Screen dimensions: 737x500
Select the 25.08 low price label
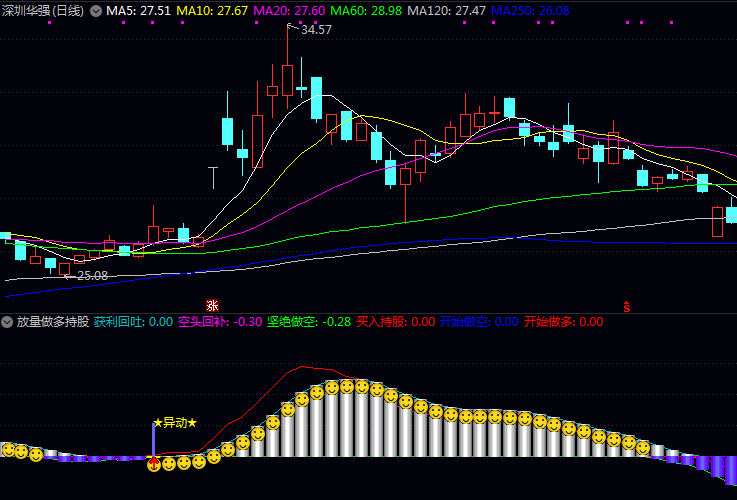(x=92, y=275)
